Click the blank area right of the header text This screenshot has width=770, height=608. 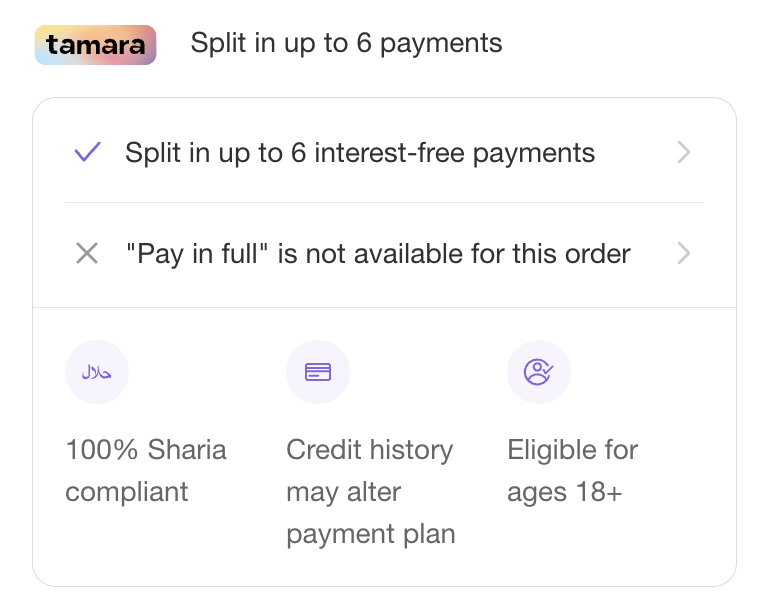pyautogui.click(x=630, y=44)
